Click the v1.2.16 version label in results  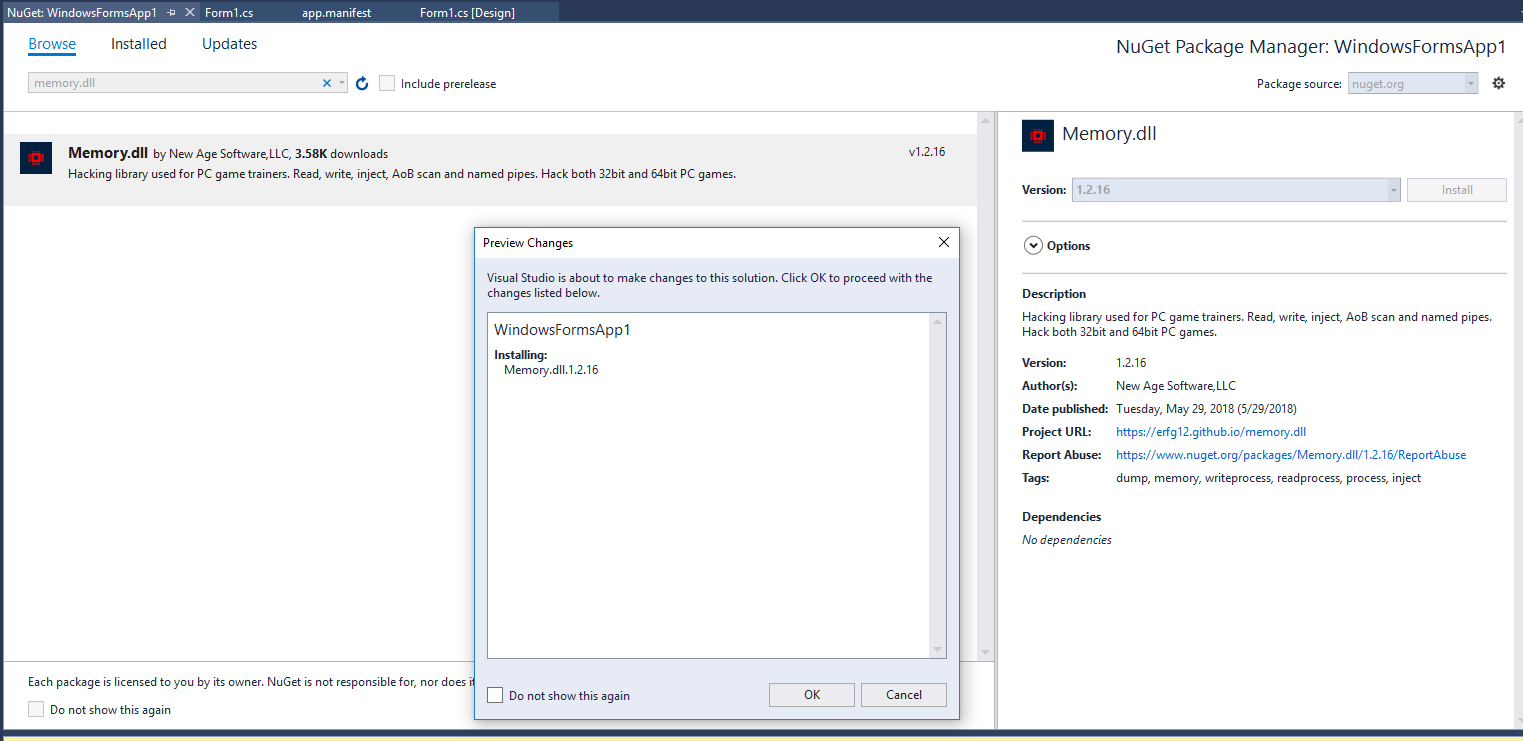pos(927,152)
